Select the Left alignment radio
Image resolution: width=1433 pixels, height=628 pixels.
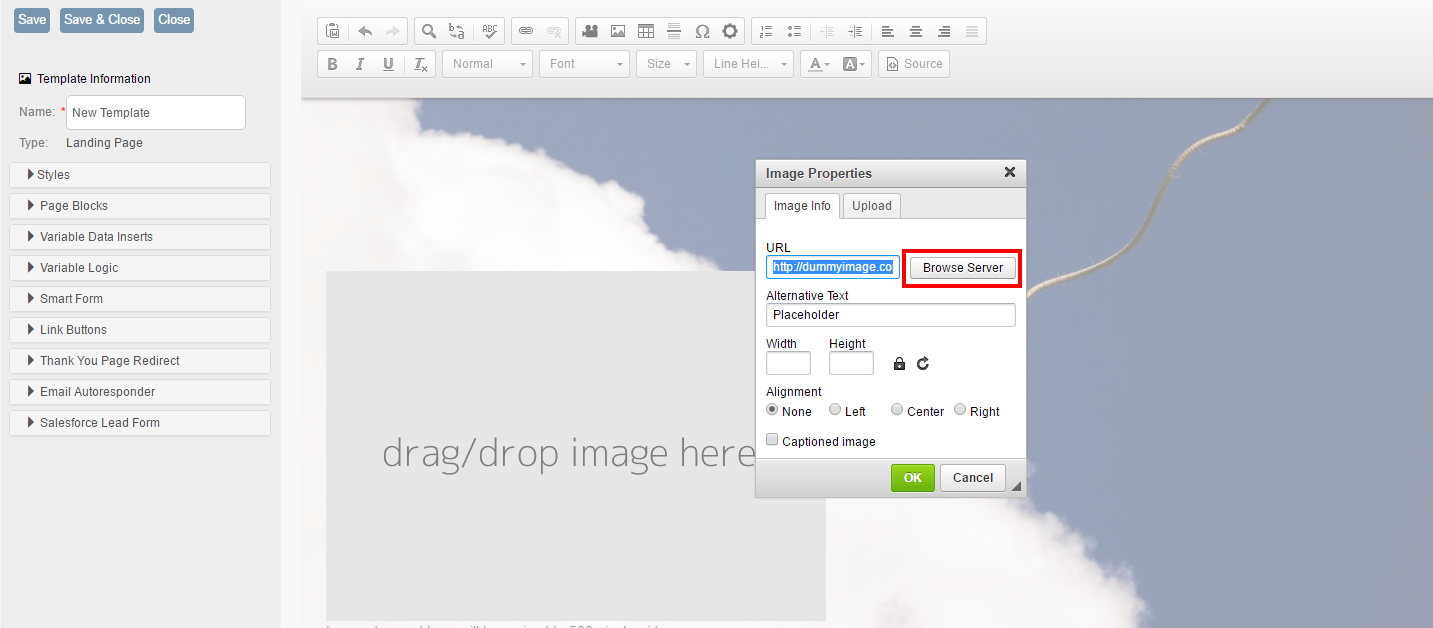835,410
